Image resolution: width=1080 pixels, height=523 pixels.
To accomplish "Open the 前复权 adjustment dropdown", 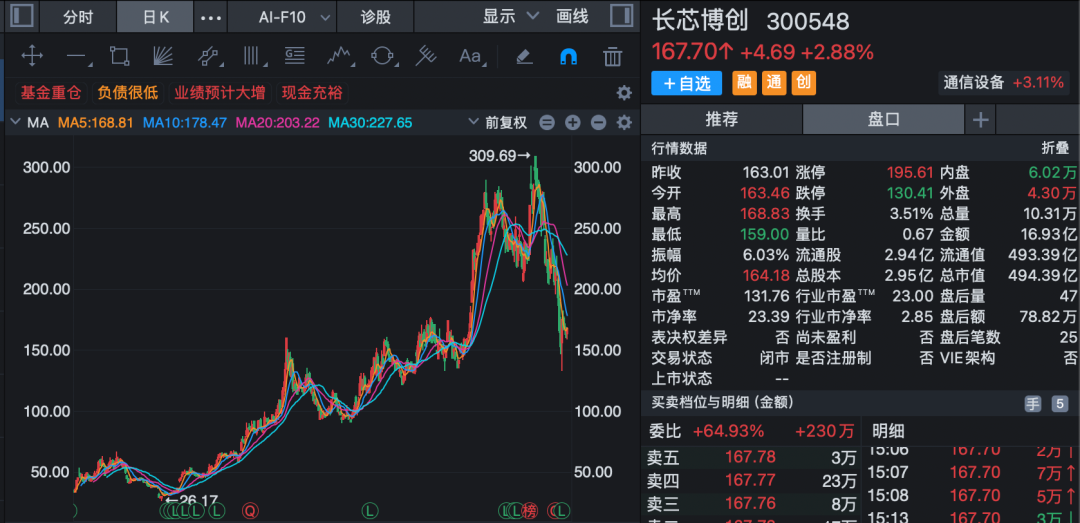I will (x=497, y=123).
